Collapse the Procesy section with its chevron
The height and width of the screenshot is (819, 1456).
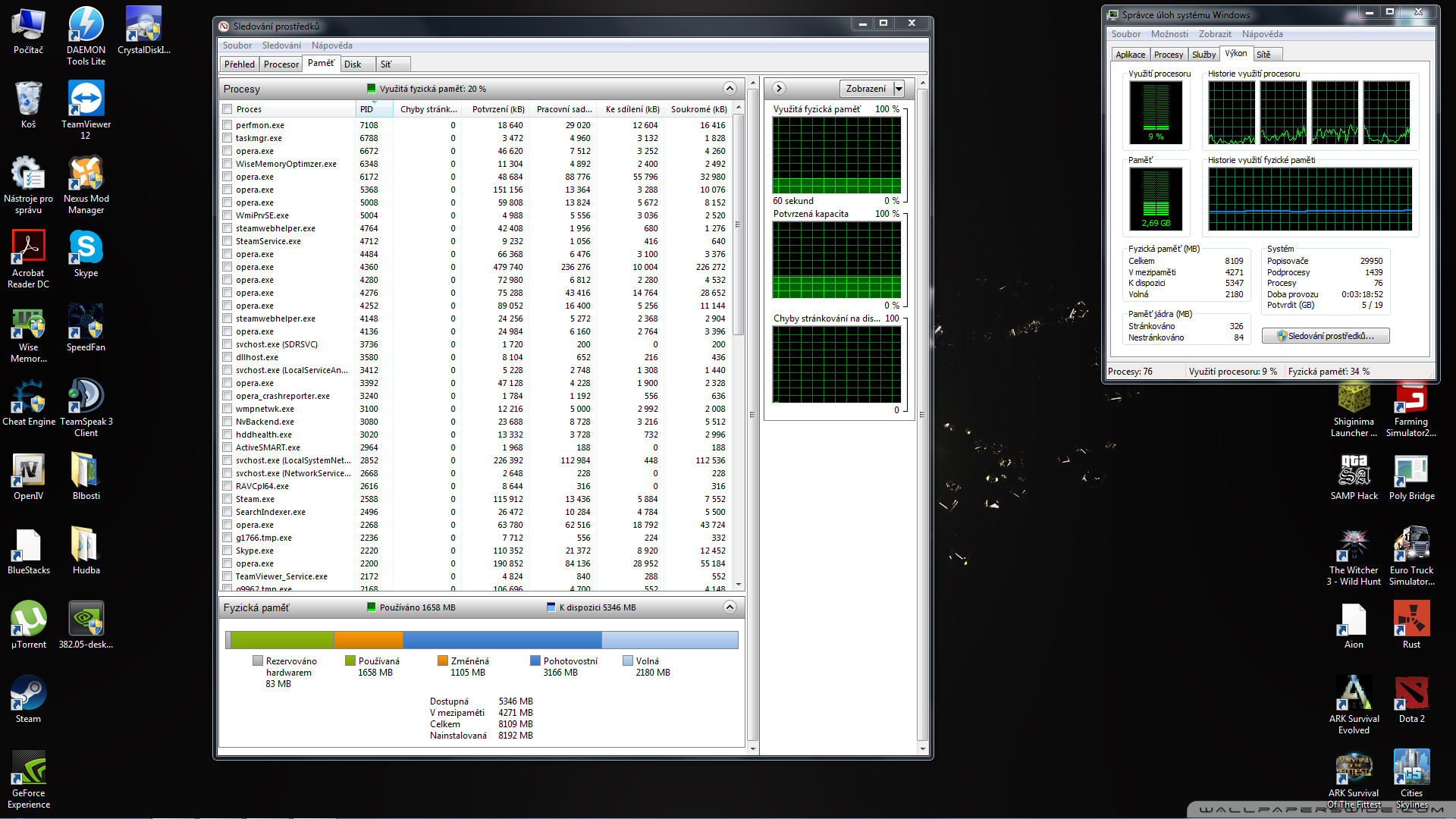[x=730, y=89]
